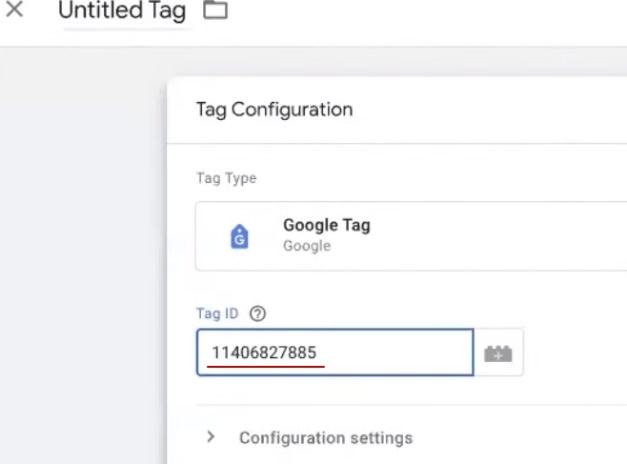This screenshot has height=464, width=627.
Task: Click the Configuration settings label
Action: pyautogui.click(x=325, y=438)
